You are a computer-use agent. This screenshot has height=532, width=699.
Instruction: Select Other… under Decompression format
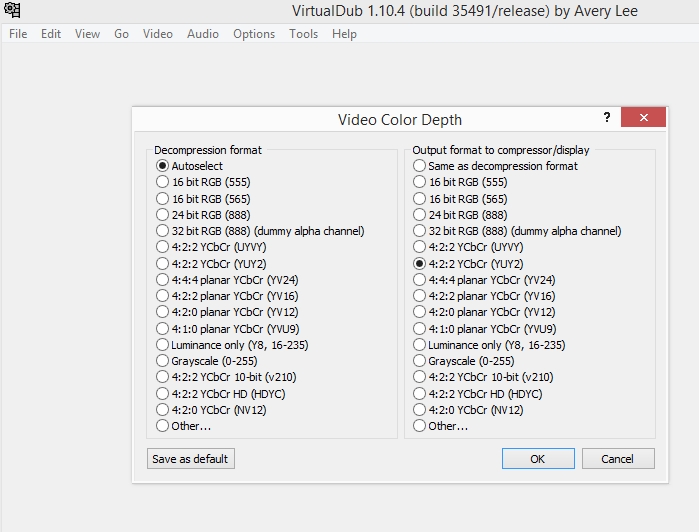163,426
